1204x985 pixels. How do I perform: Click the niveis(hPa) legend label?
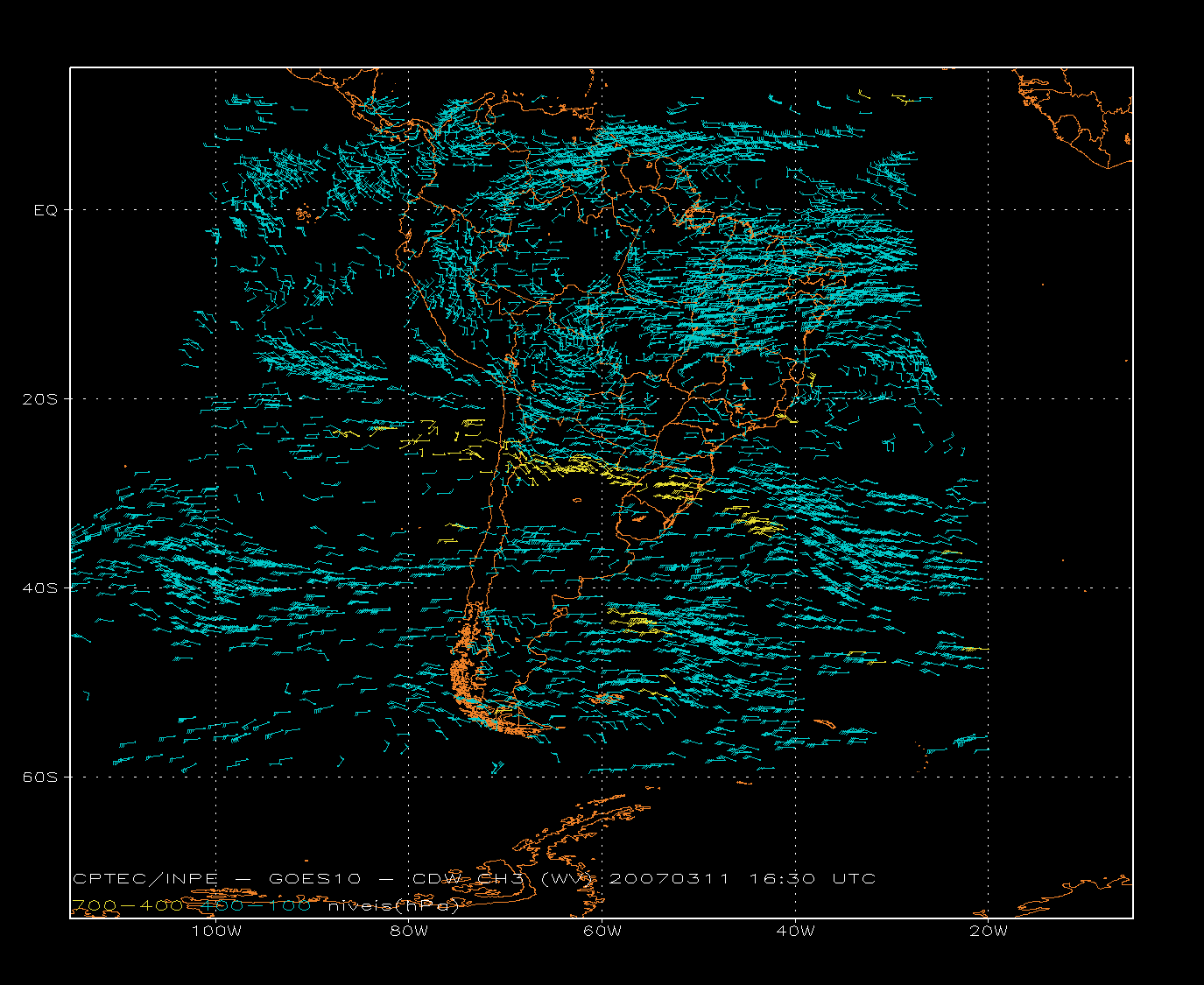point(394,907)
